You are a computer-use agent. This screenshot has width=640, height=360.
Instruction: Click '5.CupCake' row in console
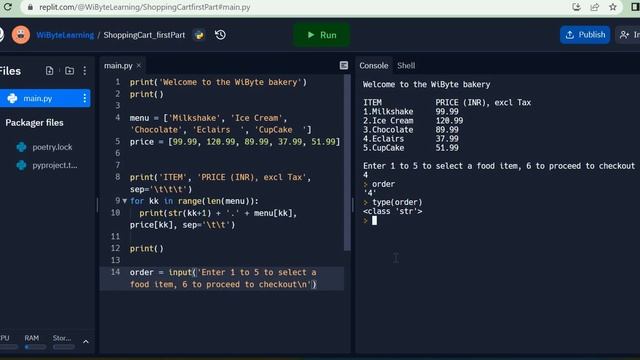coord(411,148)
